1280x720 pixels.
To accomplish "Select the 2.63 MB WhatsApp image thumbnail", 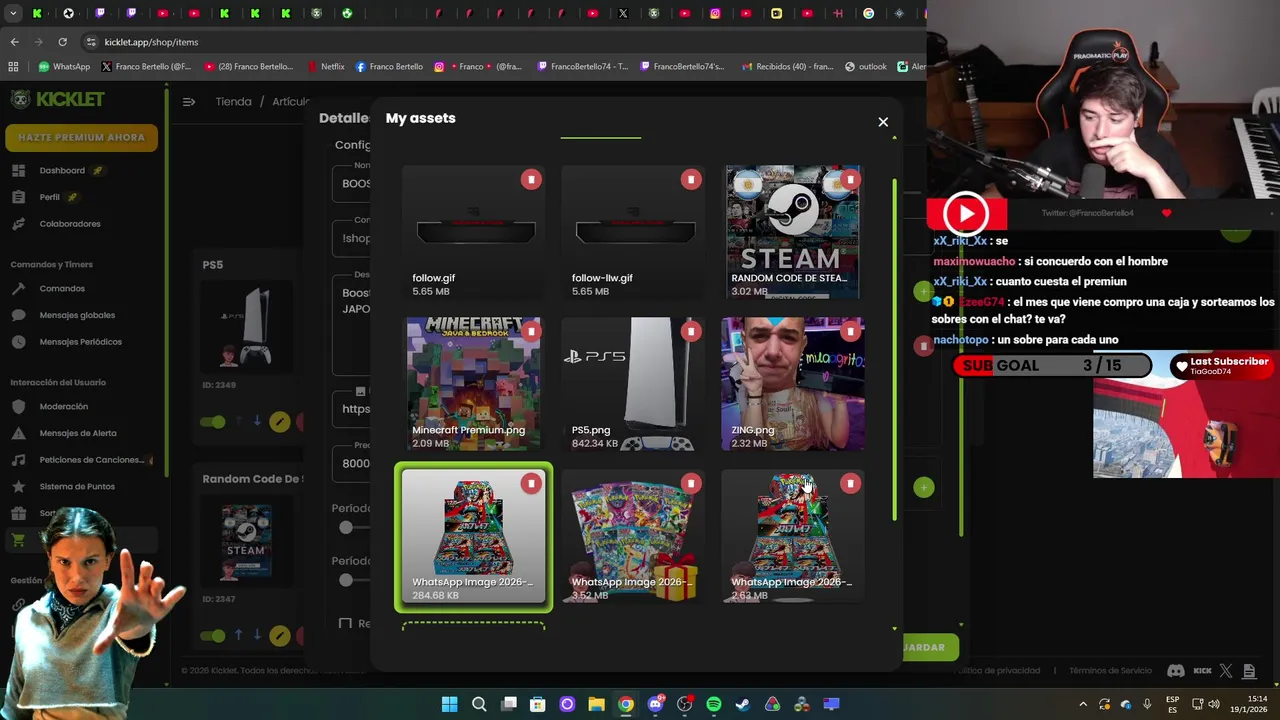I will tap(793, 537).
